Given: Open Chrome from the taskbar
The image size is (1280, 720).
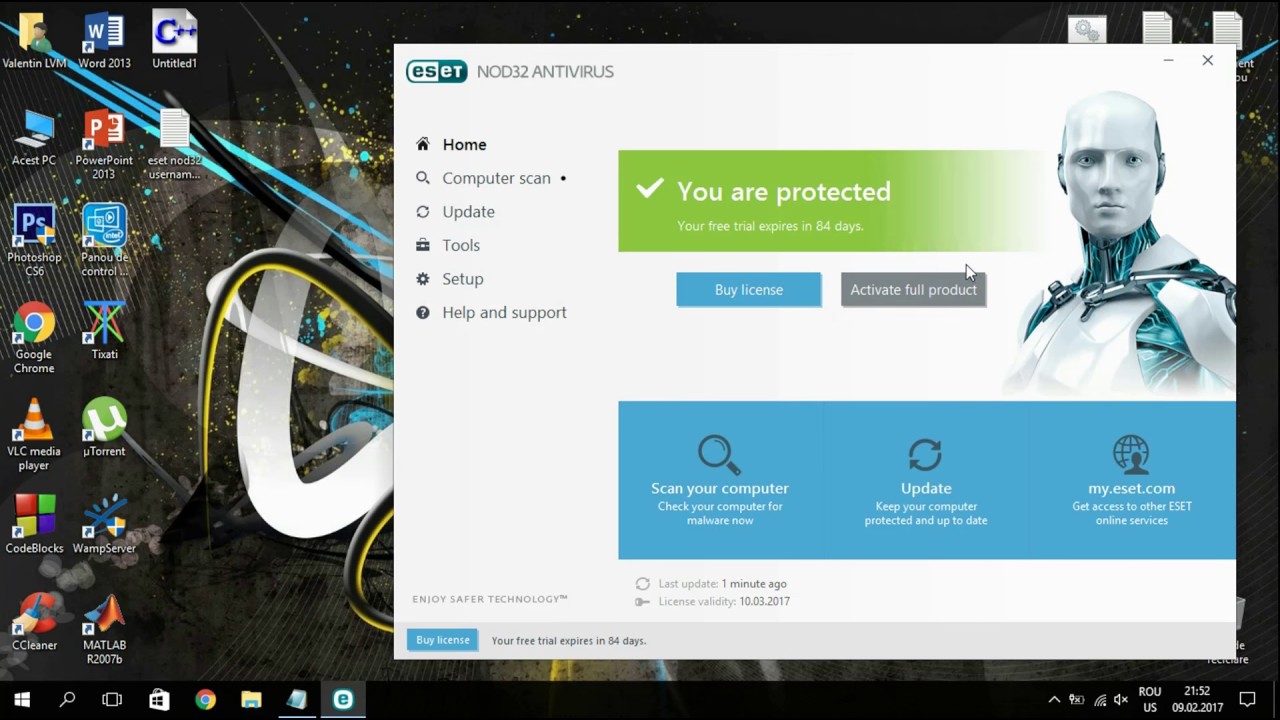Looking at the screenshot, I should [205, 700].
